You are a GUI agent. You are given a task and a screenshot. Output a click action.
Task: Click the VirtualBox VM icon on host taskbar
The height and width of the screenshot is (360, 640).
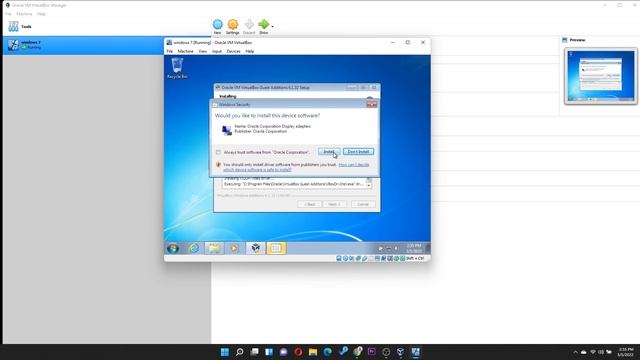416,352
